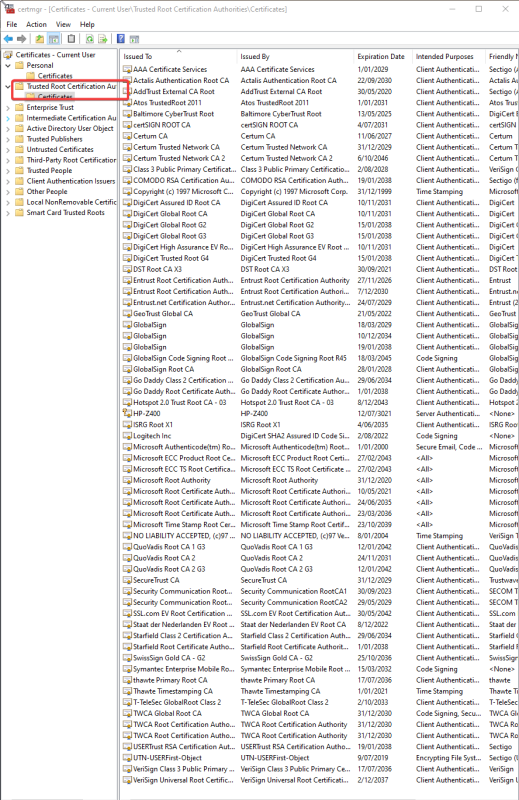This screenshot has height=800, width=519.
Task: Select TWCA Global Root CA in Issued To
Action: pos(167,713)
